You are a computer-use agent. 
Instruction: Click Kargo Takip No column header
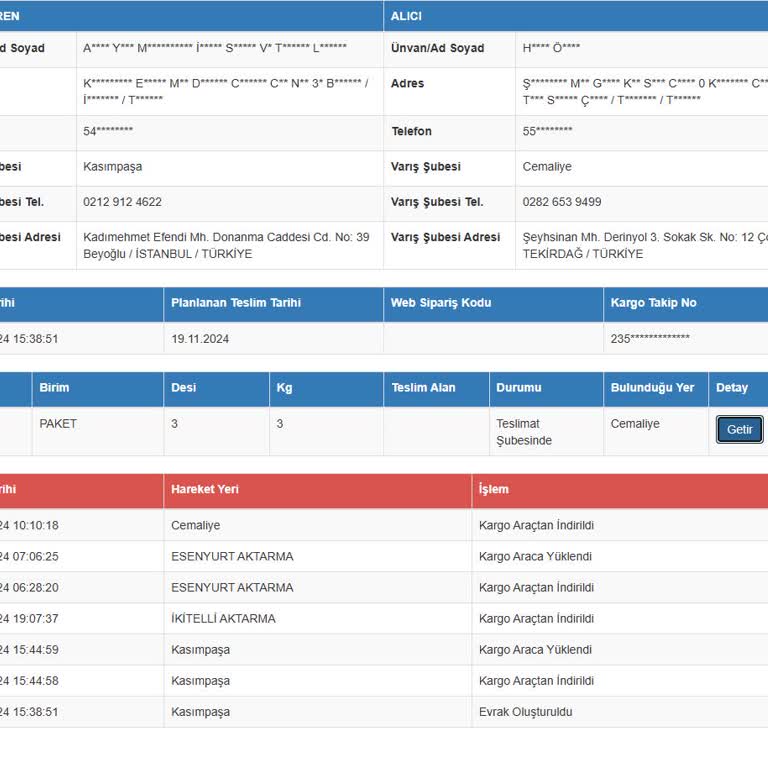point(653,303)
